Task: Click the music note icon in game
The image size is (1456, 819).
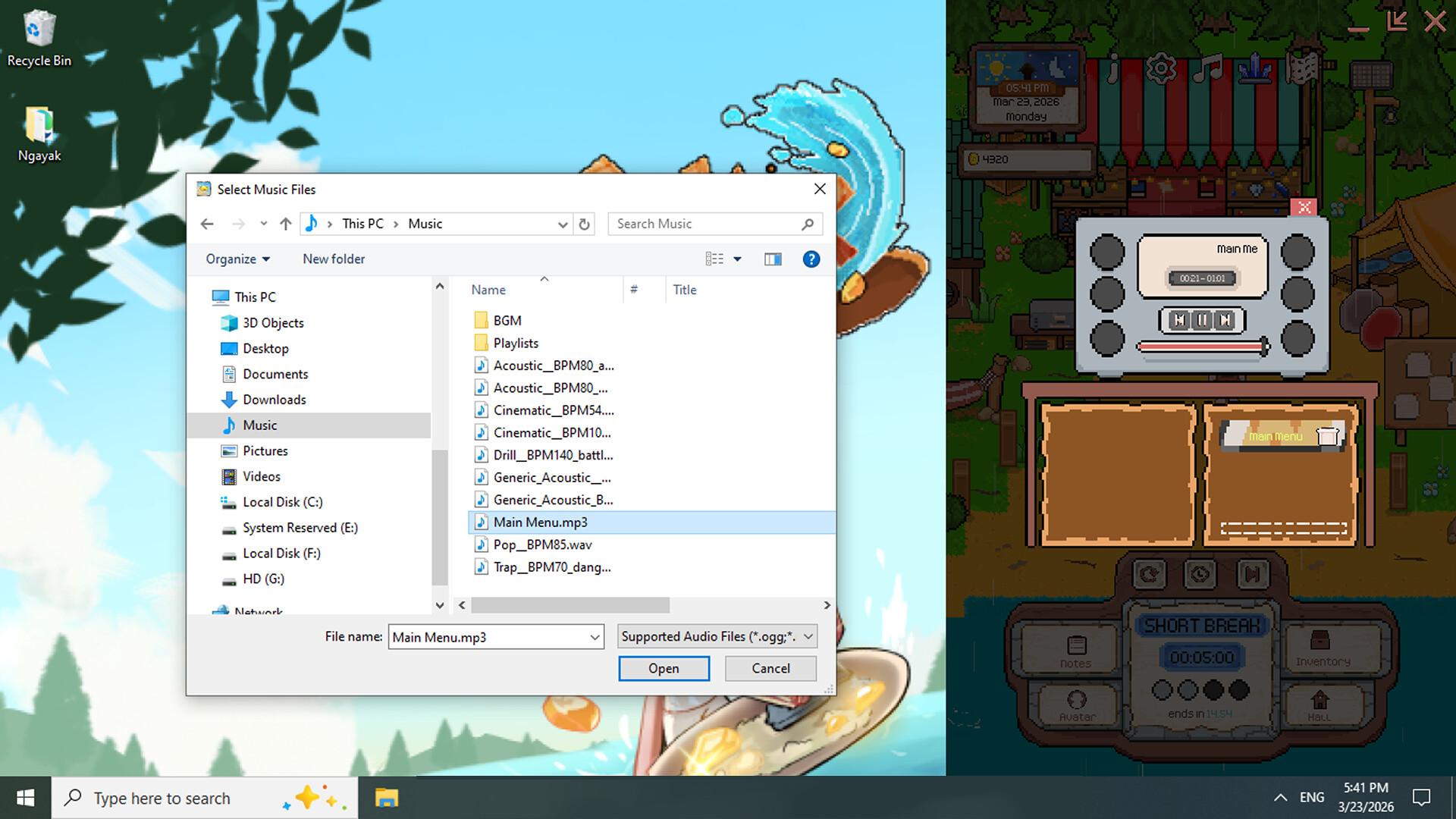Action: [x=1208, y=69]
